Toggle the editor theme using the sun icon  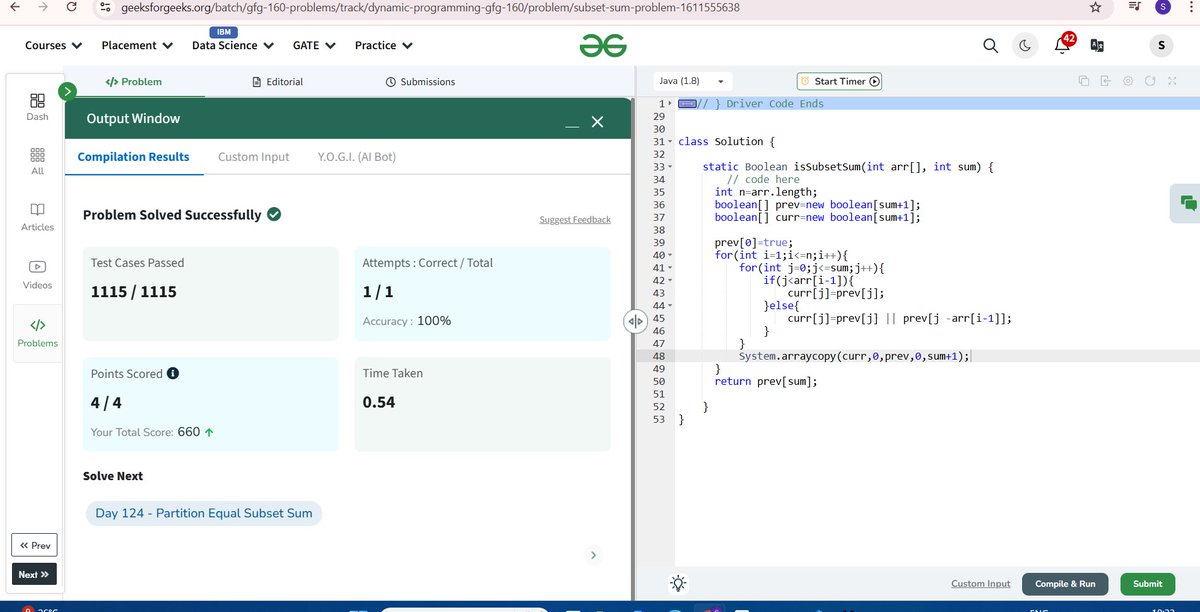tap(678, 583)
